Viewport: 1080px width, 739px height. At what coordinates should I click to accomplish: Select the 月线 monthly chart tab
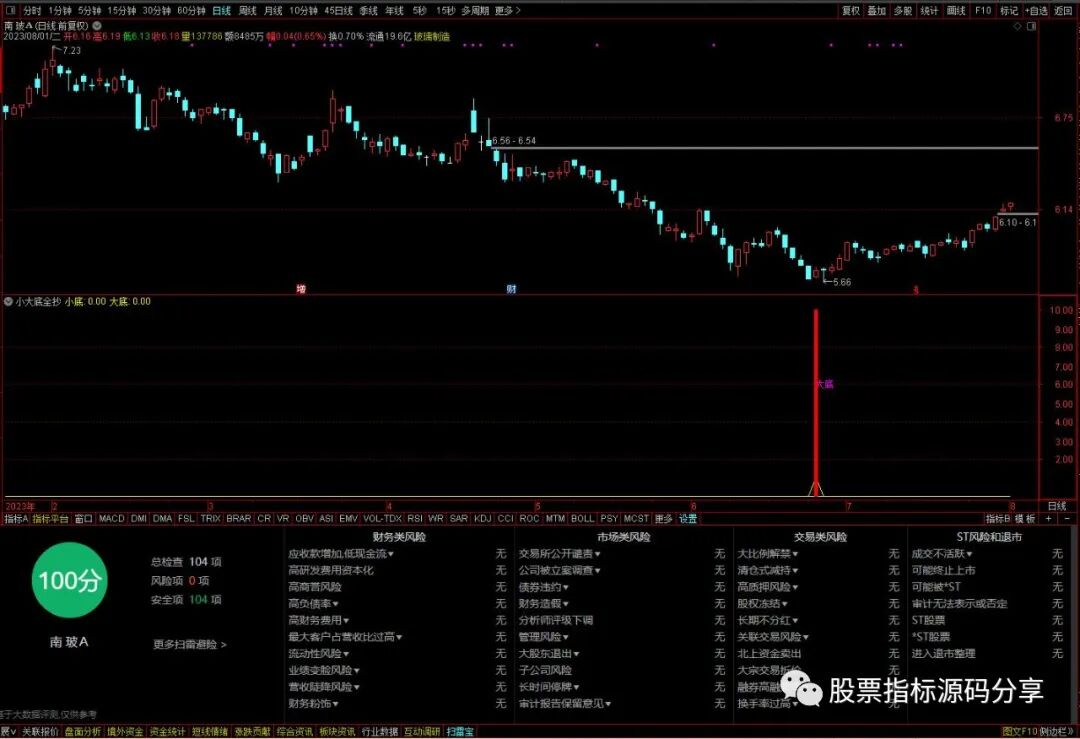[273, 10]
